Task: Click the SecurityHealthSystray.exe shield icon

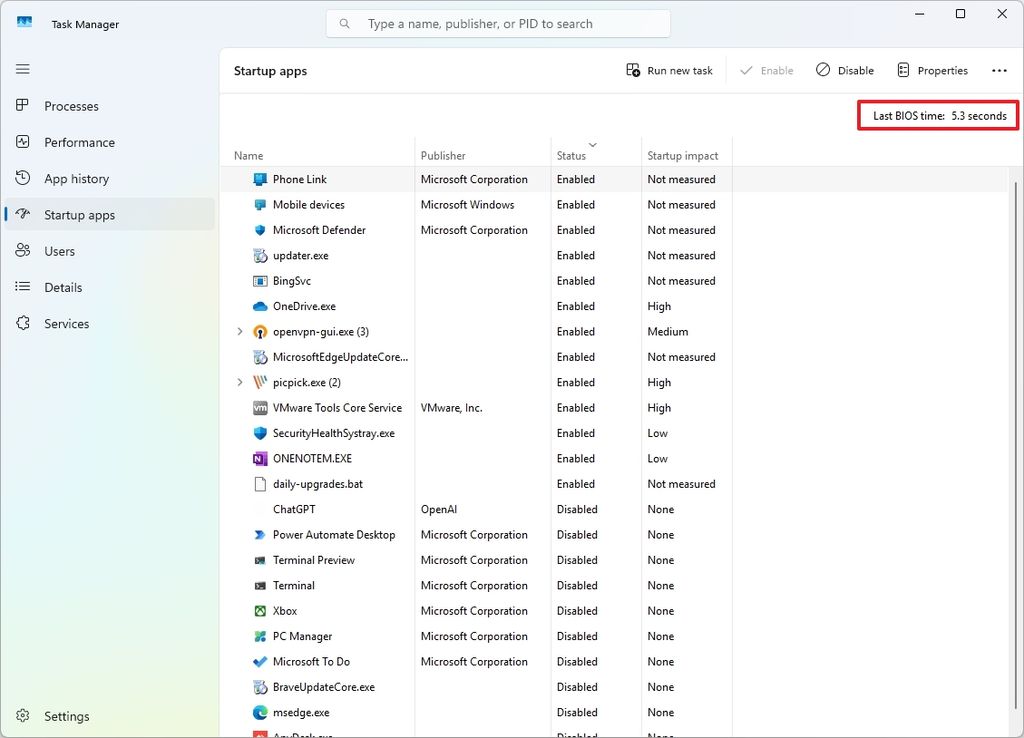Action: tap(260, 433)
